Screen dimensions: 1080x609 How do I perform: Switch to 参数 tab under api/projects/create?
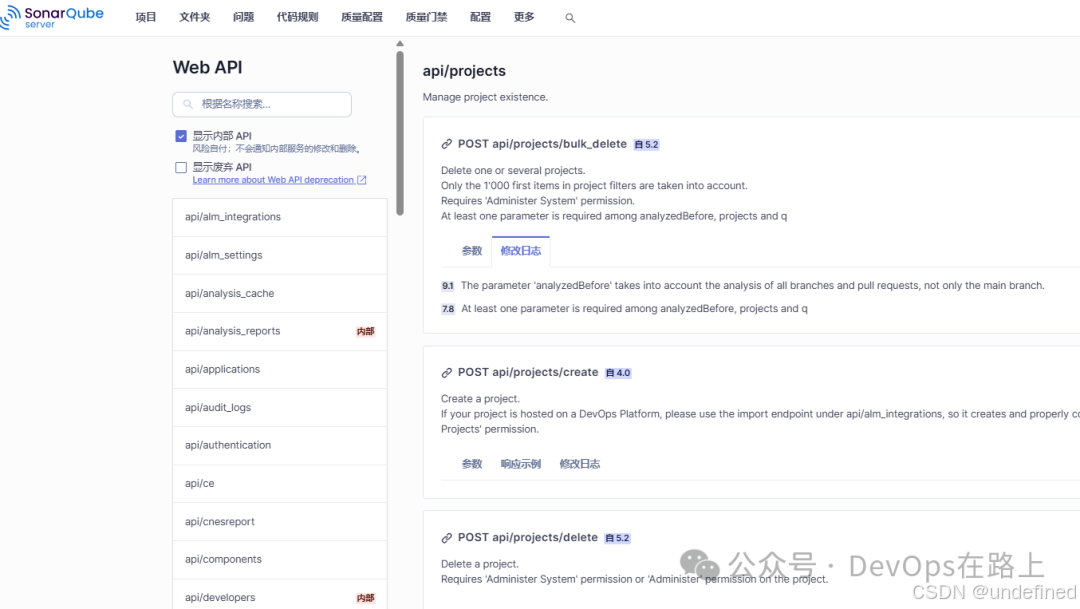[472, 464]
